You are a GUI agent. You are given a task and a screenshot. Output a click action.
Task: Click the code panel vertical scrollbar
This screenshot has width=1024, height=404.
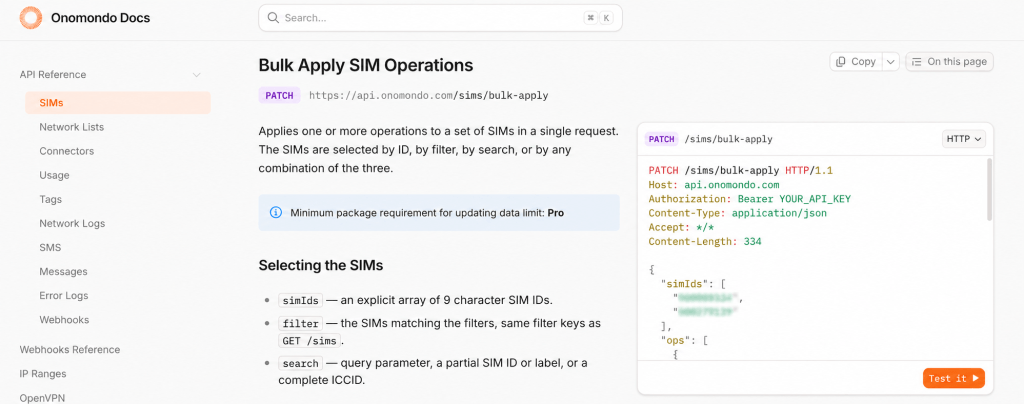pos(989,189)
